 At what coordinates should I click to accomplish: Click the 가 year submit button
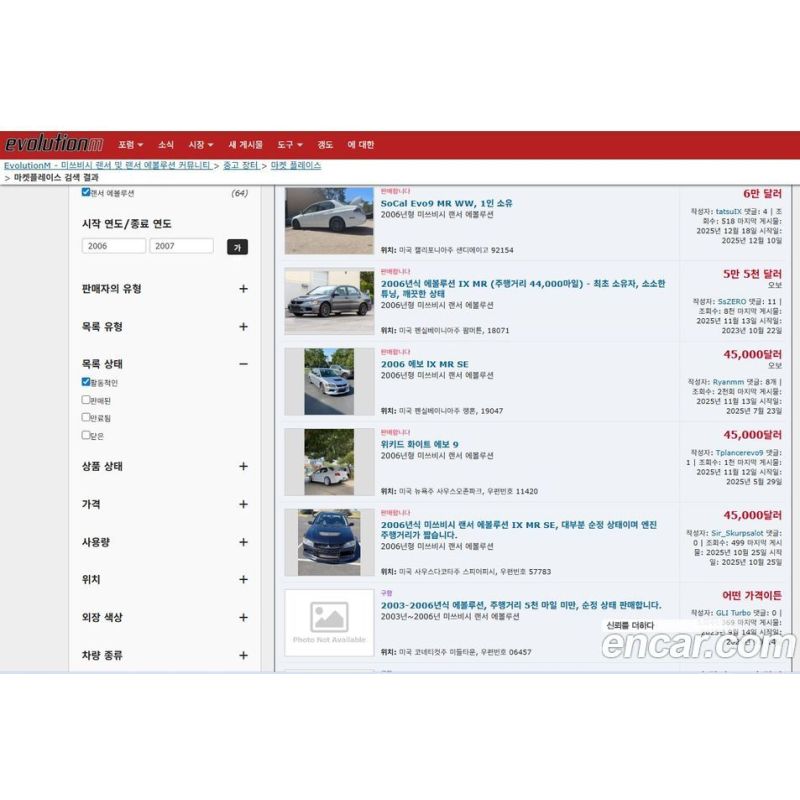237,247
